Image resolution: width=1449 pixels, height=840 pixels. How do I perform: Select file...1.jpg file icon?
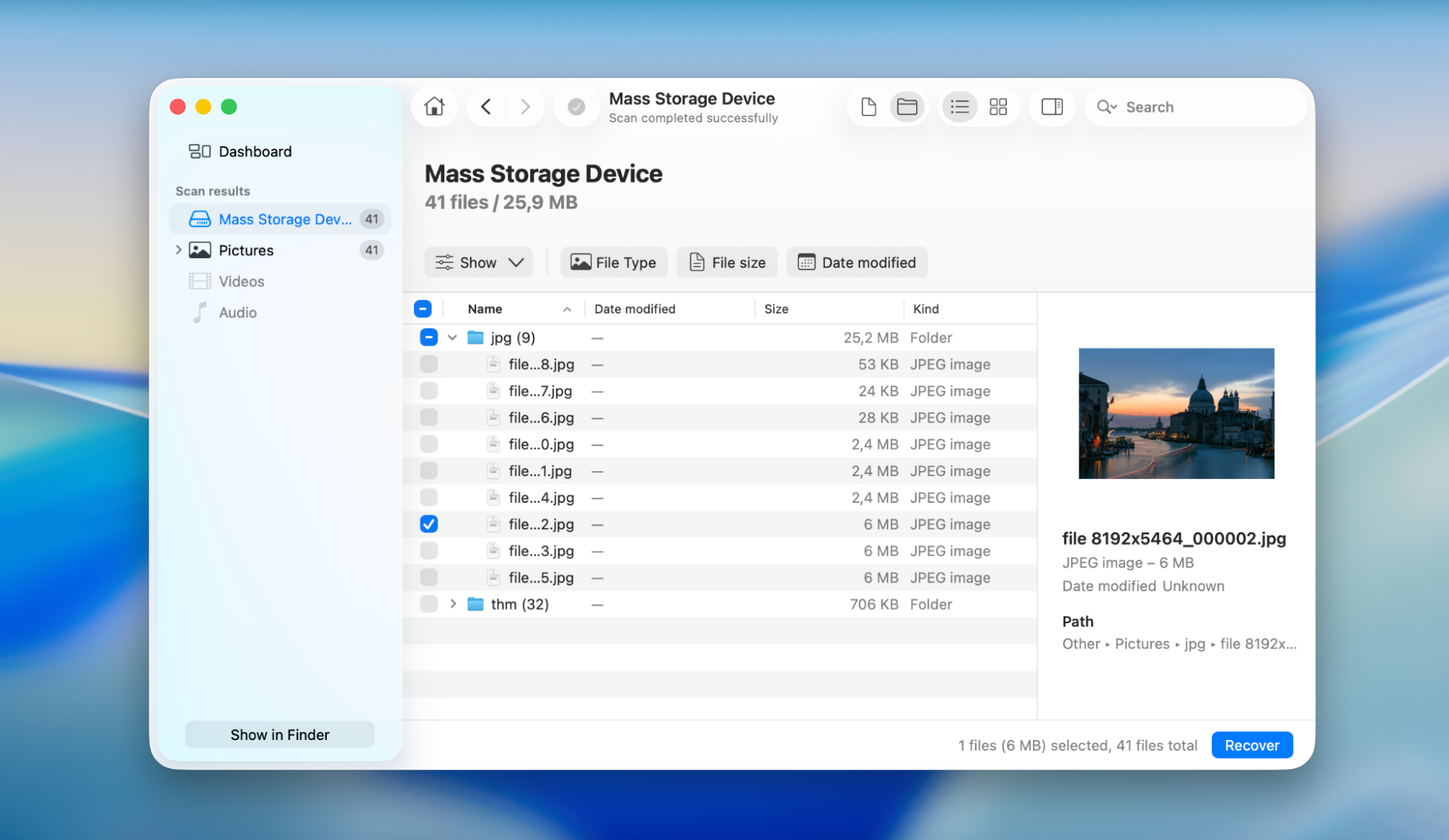(494, 471)
